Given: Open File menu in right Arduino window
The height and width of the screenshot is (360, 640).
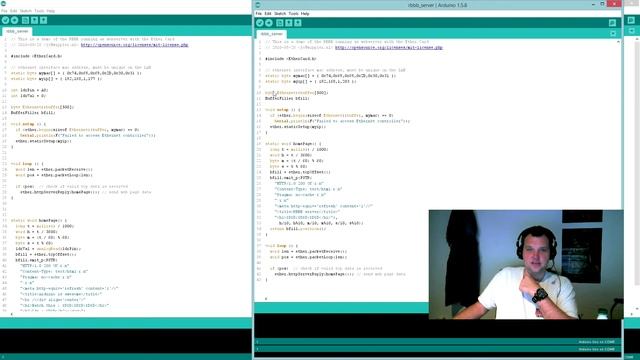Looking at the screenshot, I should (259, 13).
